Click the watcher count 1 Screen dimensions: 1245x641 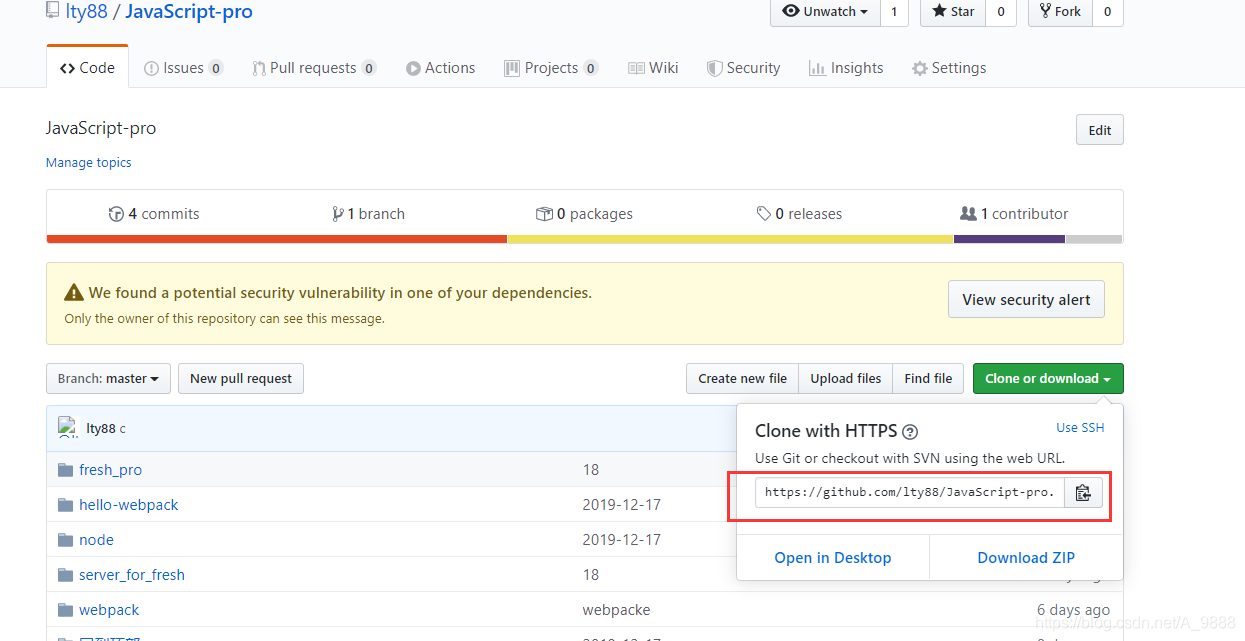(x=894, y=11)
